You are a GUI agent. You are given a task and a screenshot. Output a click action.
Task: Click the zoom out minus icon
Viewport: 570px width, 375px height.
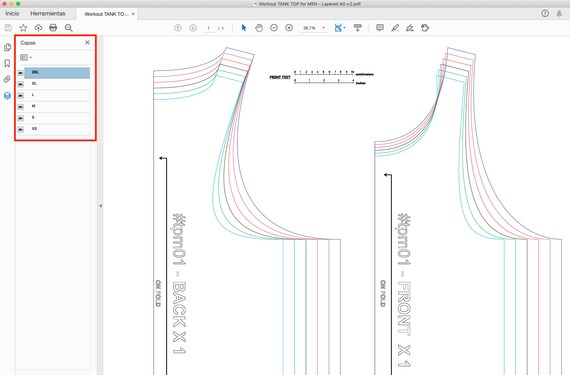[274, 28]
